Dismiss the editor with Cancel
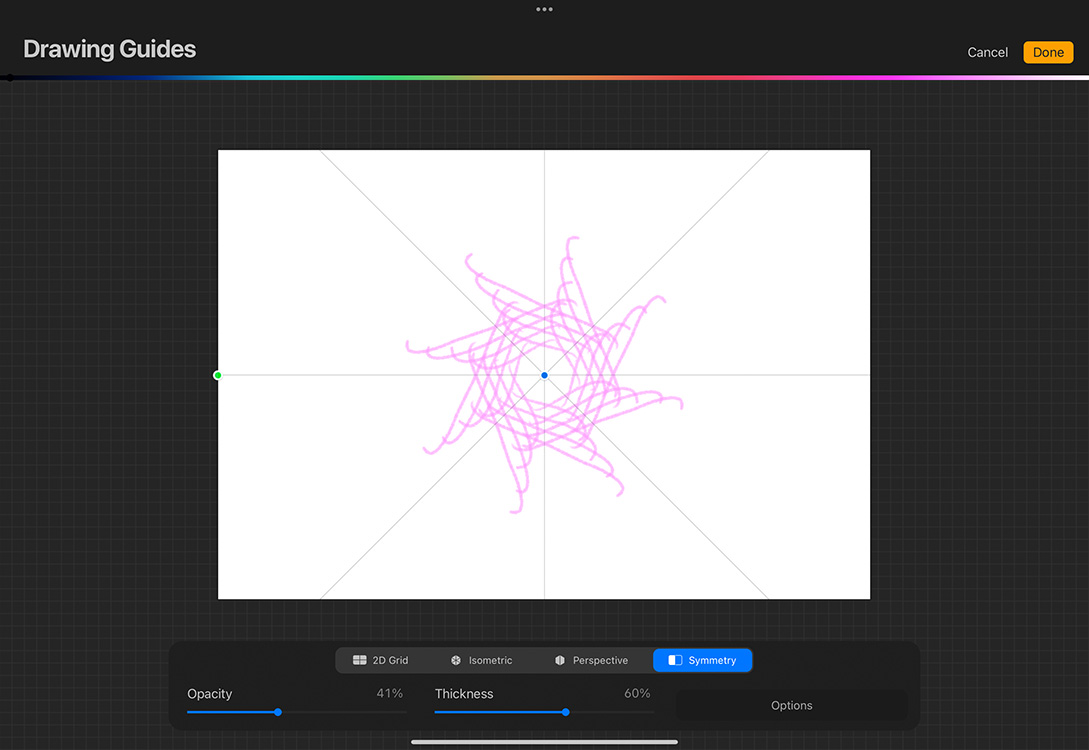 pos(987,52)
